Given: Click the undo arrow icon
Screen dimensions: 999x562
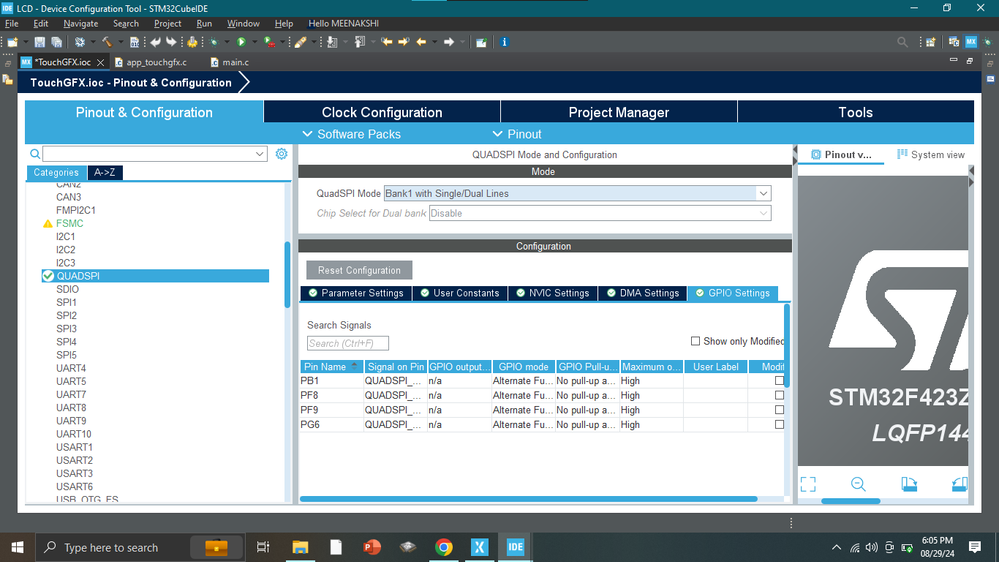Looking at the screenshot, I should [155, 42].
